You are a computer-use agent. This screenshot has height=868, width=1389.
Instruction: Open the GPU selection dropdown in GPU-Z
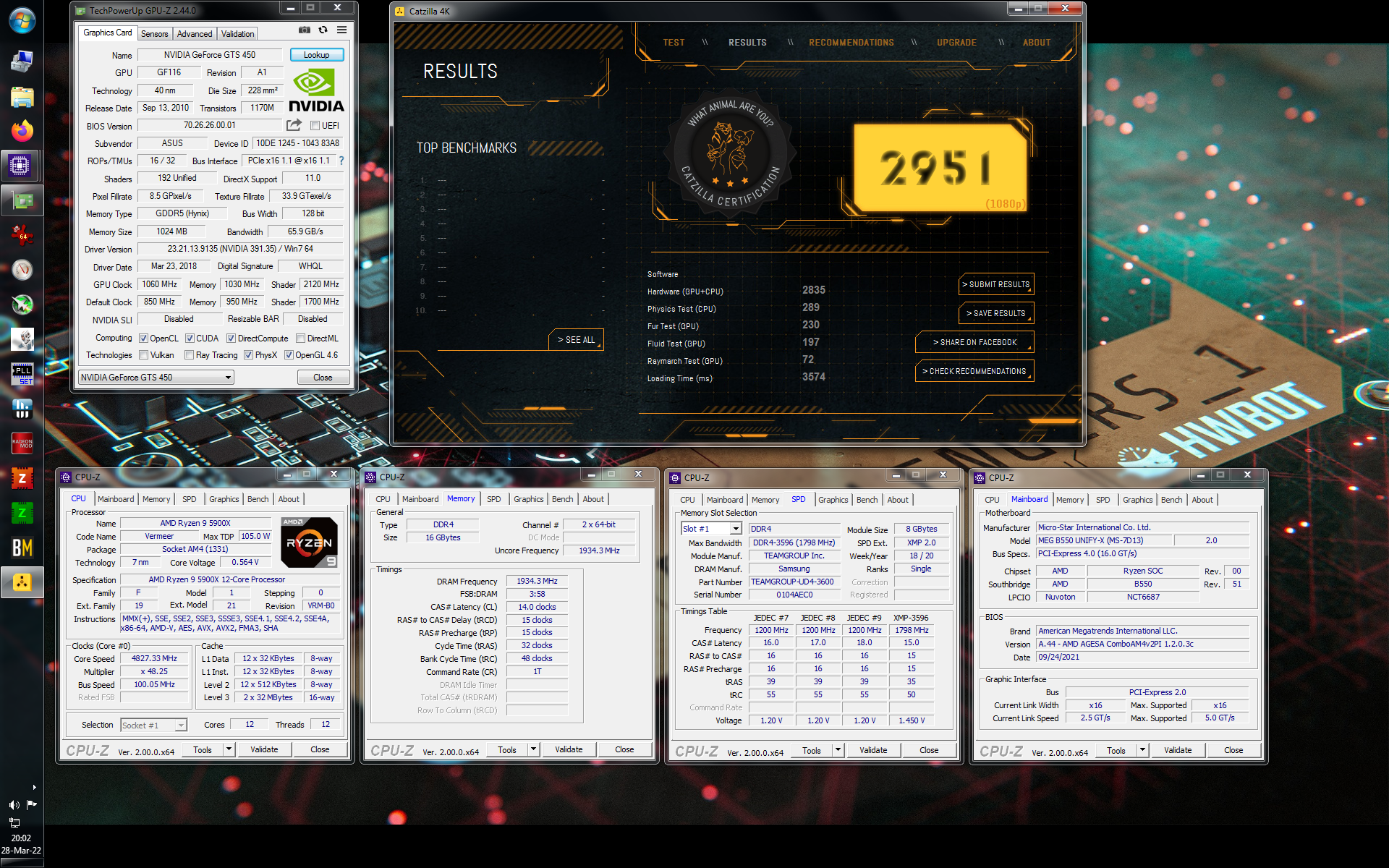[x=156, y=378]
